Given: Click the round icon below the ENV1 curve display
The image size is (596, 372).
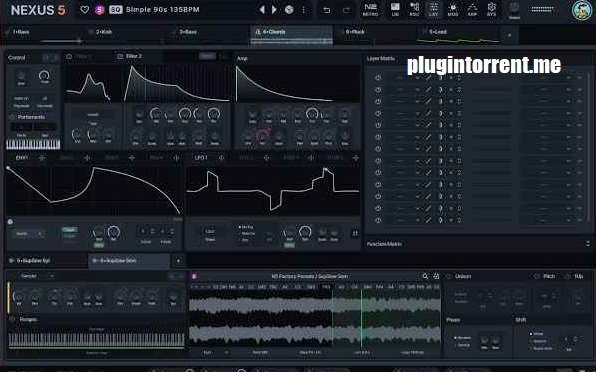Looking at the screenshot, I should pos(10,222).
